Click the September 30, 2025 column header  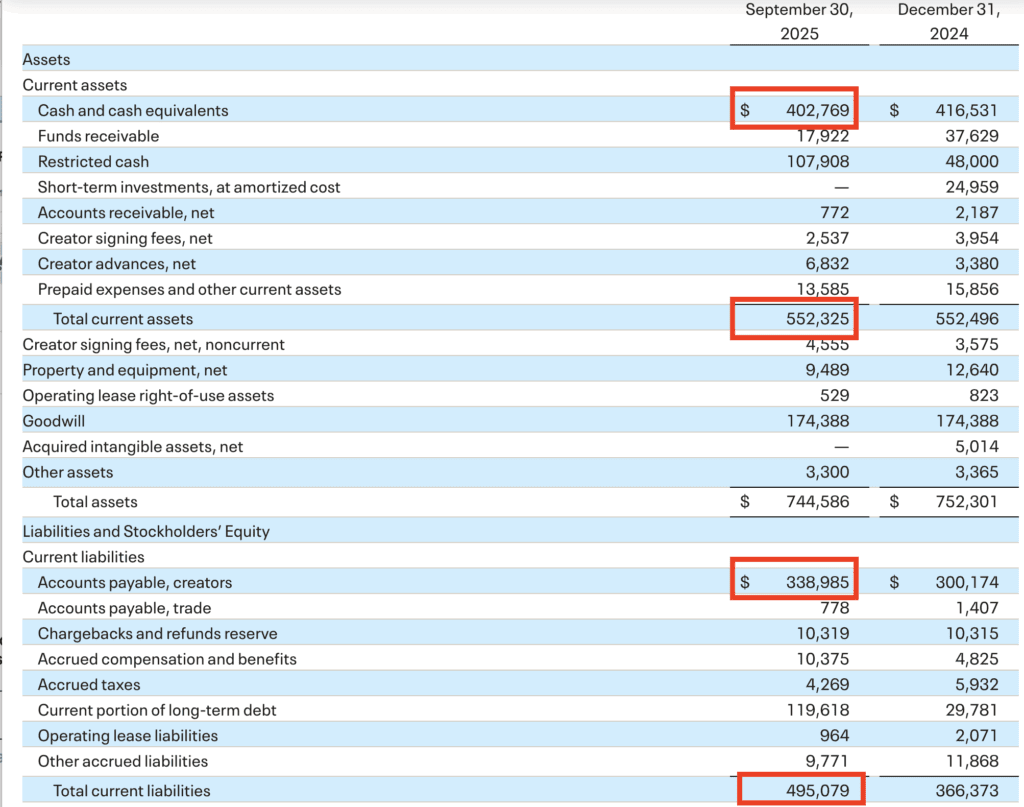[x=798, y=22]
